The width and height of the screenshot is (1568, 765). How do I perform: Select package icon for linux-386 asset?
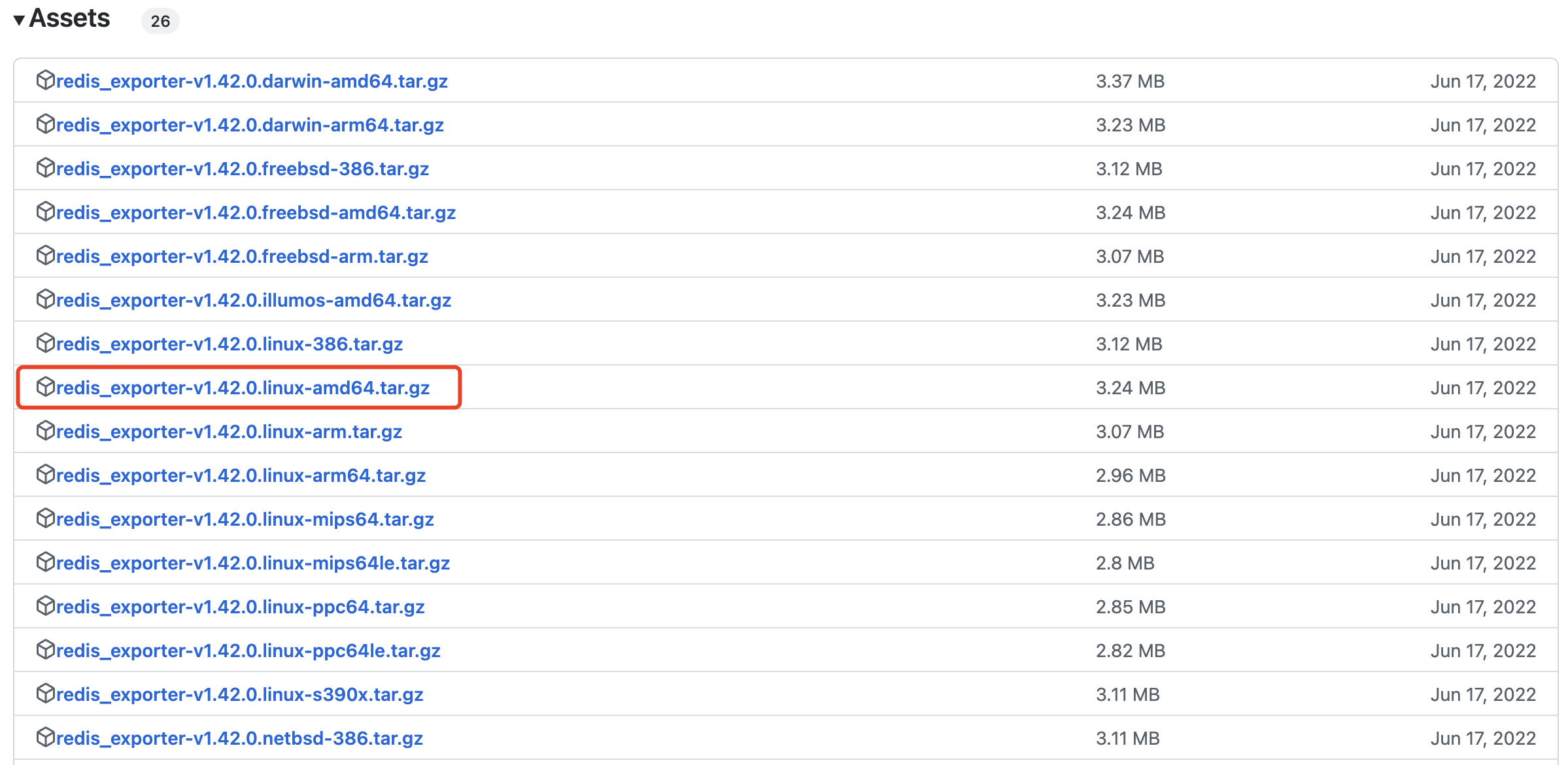[x=45, y=343]
